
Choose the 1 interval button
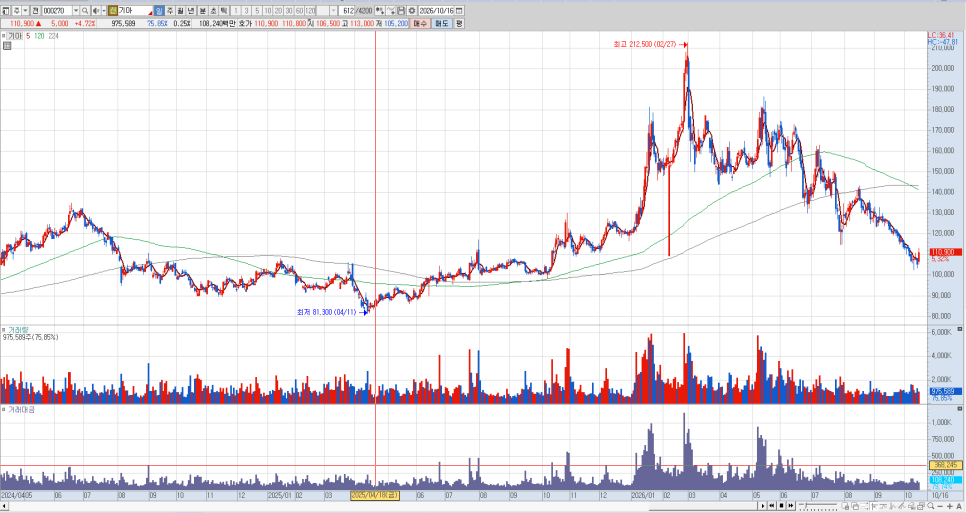pyautogui.click(x=236, y=10)
